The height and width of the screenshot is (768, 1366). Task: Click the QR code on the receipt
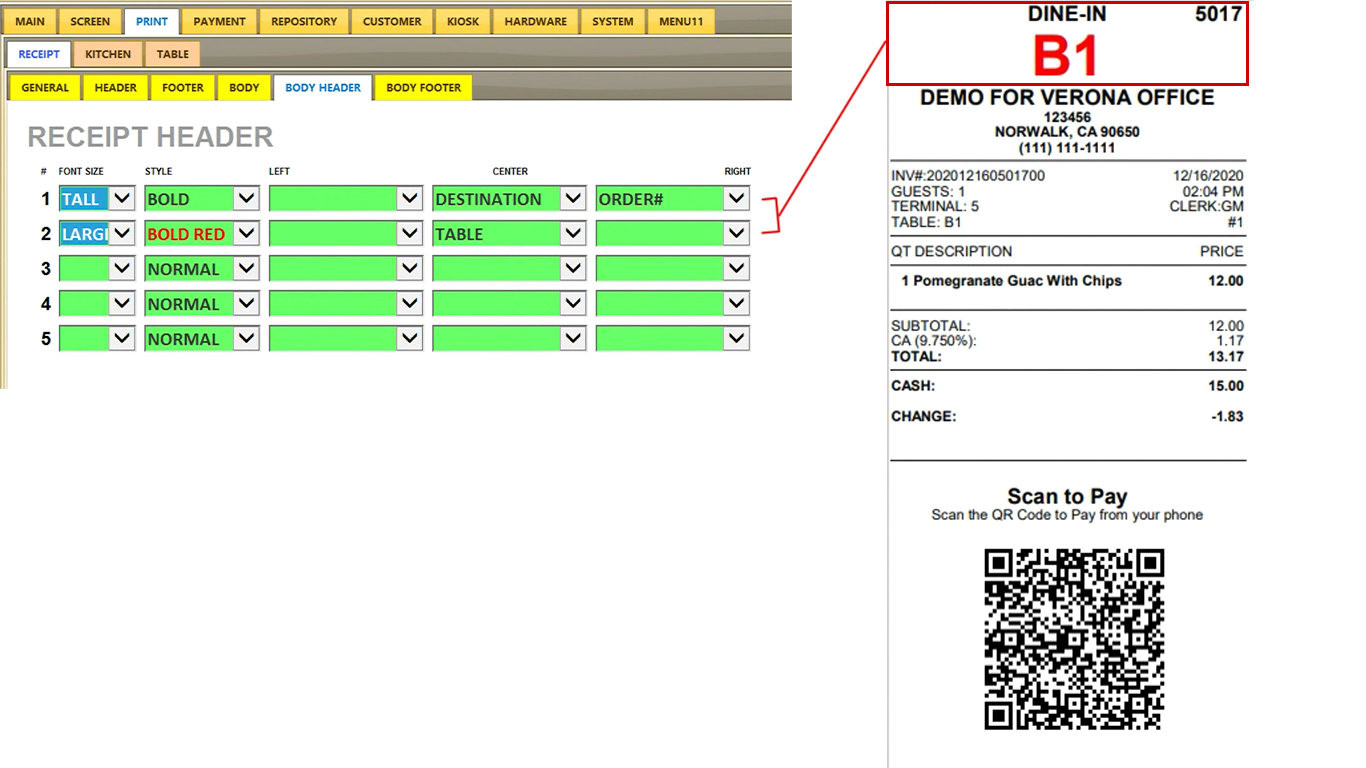[1074, 639]
